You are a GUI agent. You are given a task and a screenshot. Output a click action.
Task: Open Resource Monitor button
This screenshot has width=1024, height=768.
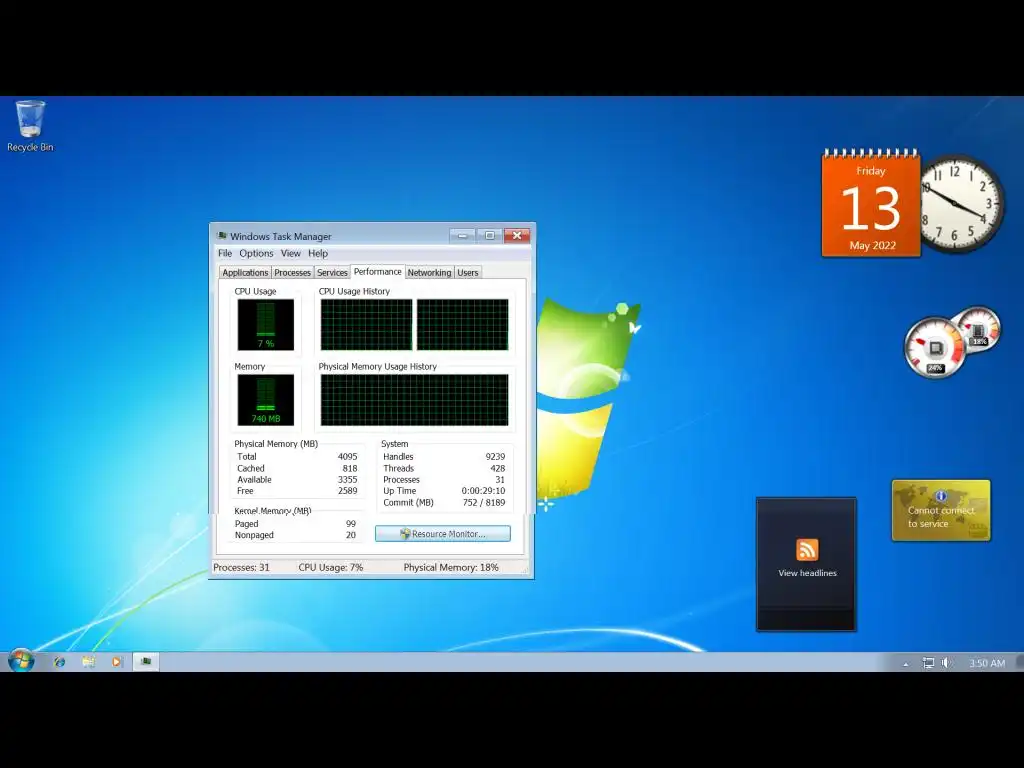coord(443,534)
